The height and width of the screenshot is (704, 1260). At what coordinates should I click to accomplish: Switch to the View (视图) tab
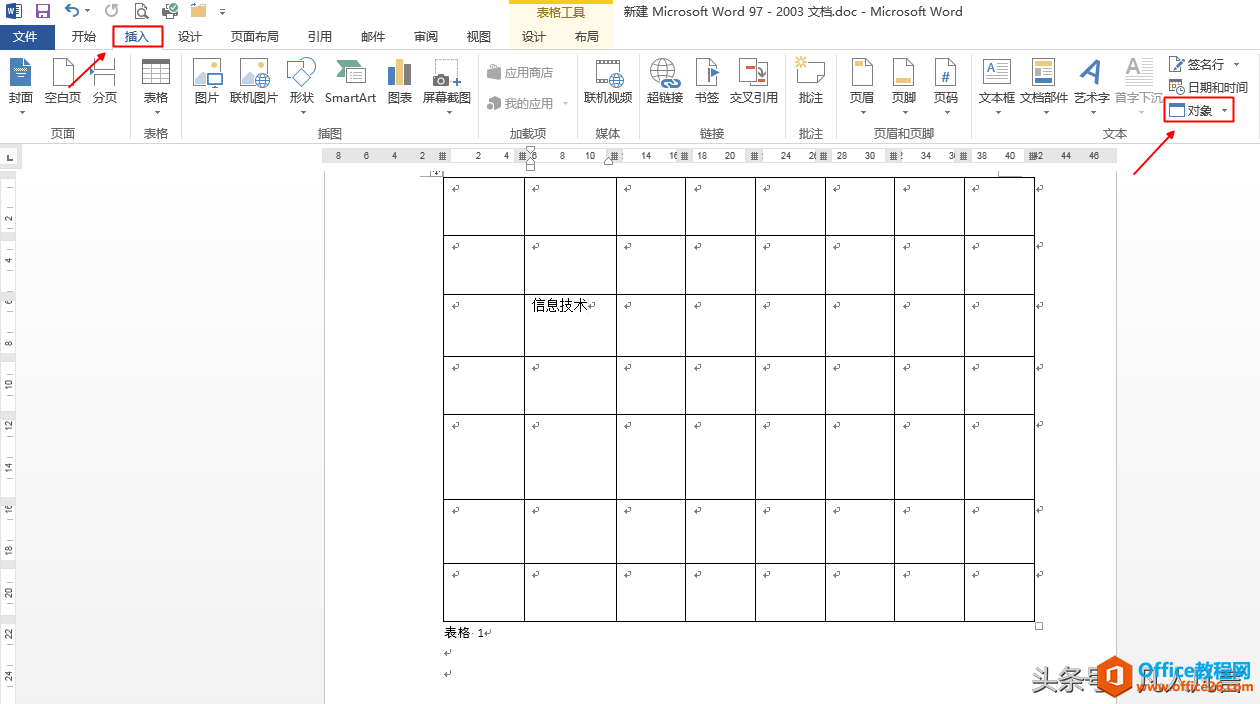click(479, 37)
